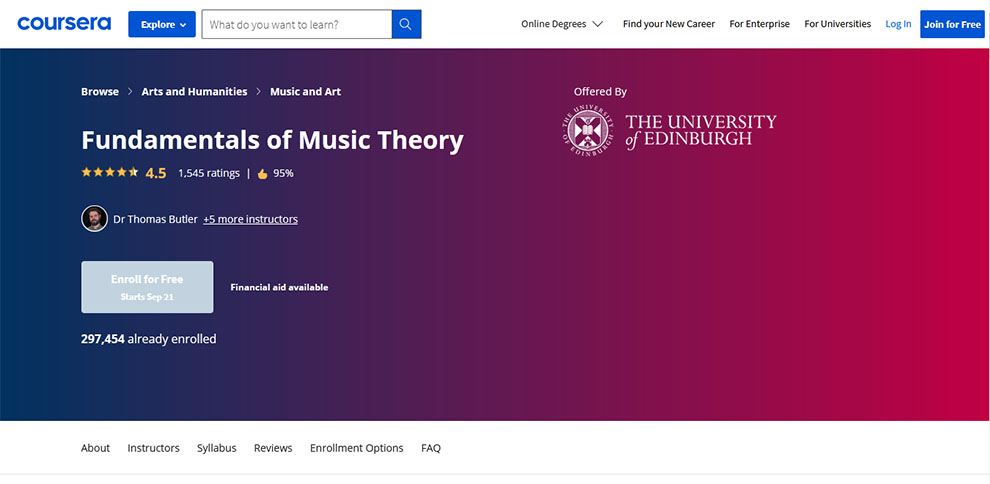This screenshot has width=990, height=484.
Task: Click Join for Free button
Action: [952, 24]
